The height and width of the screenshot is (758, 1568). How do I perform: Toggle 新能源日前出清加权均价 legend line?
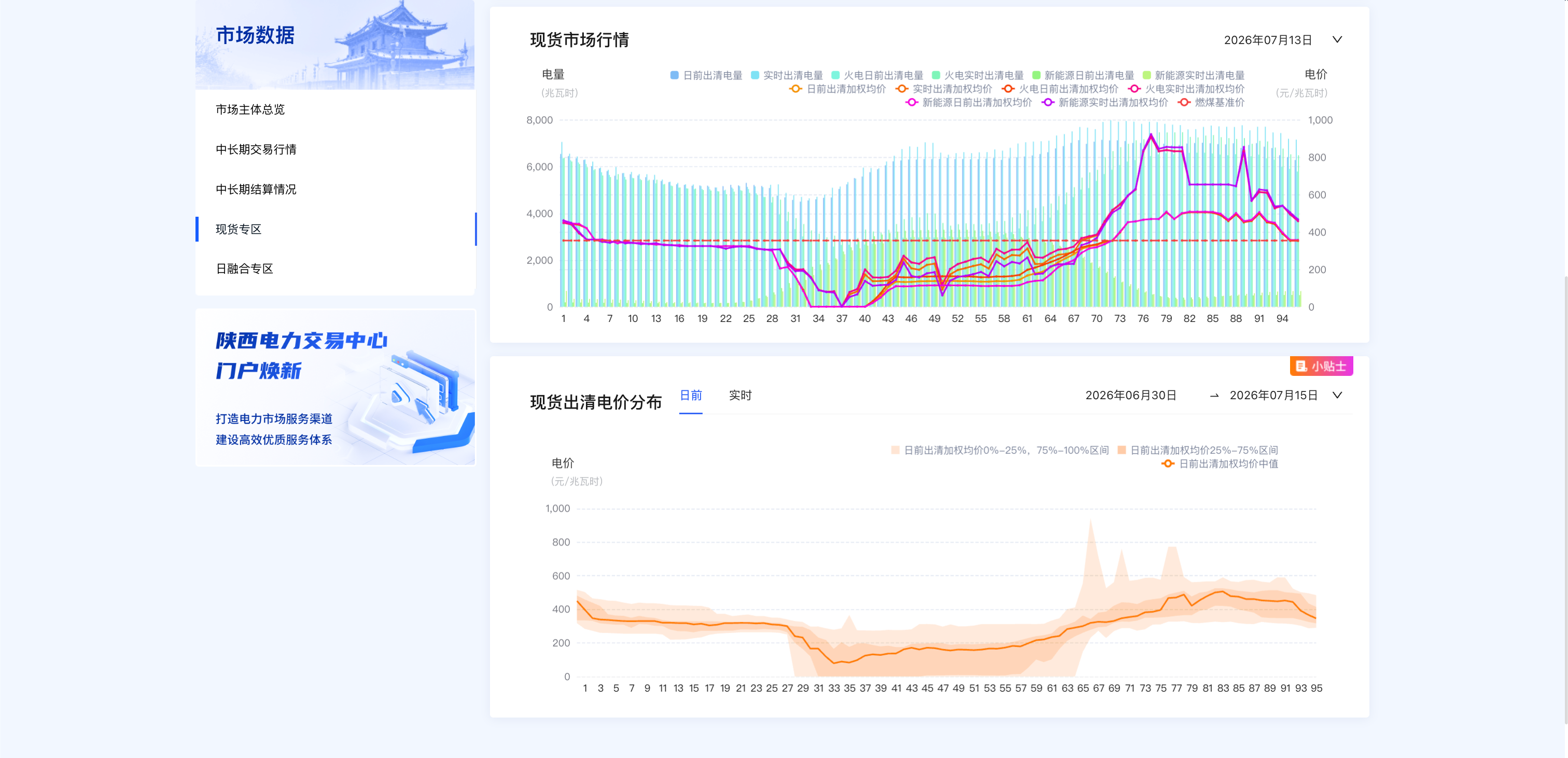pyautogui.click(x=968, y=102)
